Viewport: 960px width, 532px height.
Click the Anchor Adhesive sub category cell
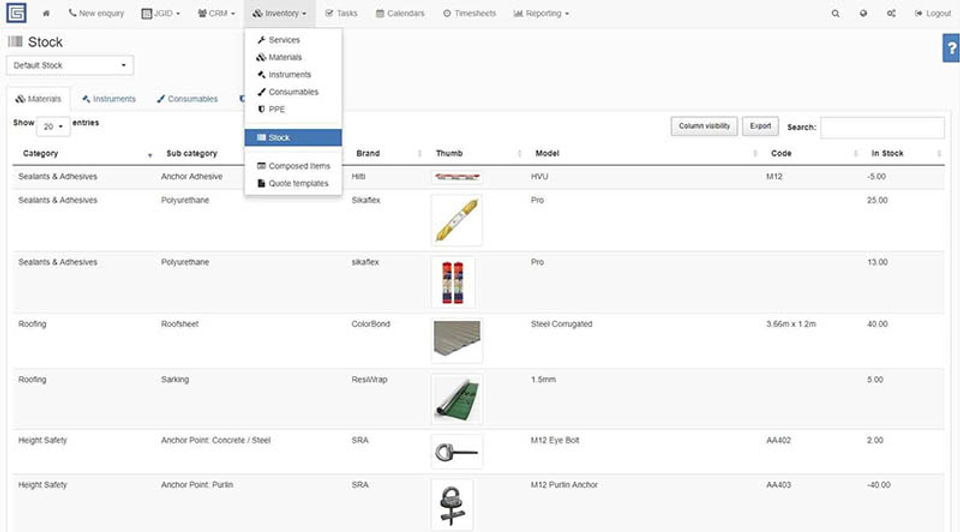[x=192, y=176]
